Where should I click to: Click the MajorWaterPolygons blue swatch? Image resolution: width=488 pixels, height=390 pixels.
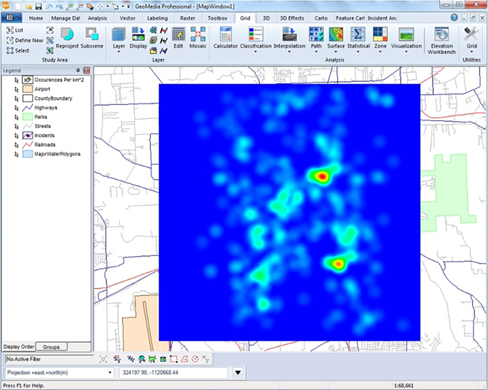(28, 154)
